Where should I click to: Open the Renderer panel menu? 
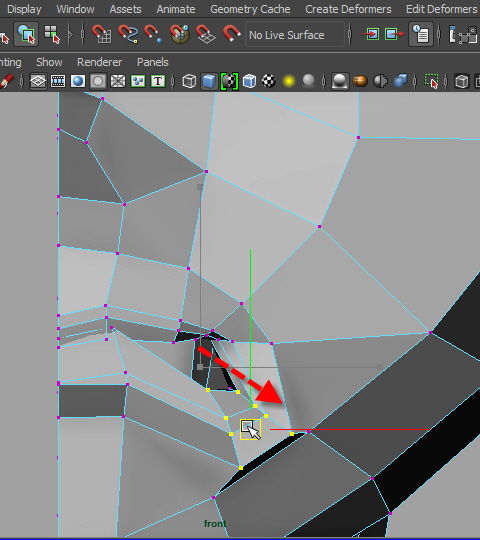click(100, 62)
